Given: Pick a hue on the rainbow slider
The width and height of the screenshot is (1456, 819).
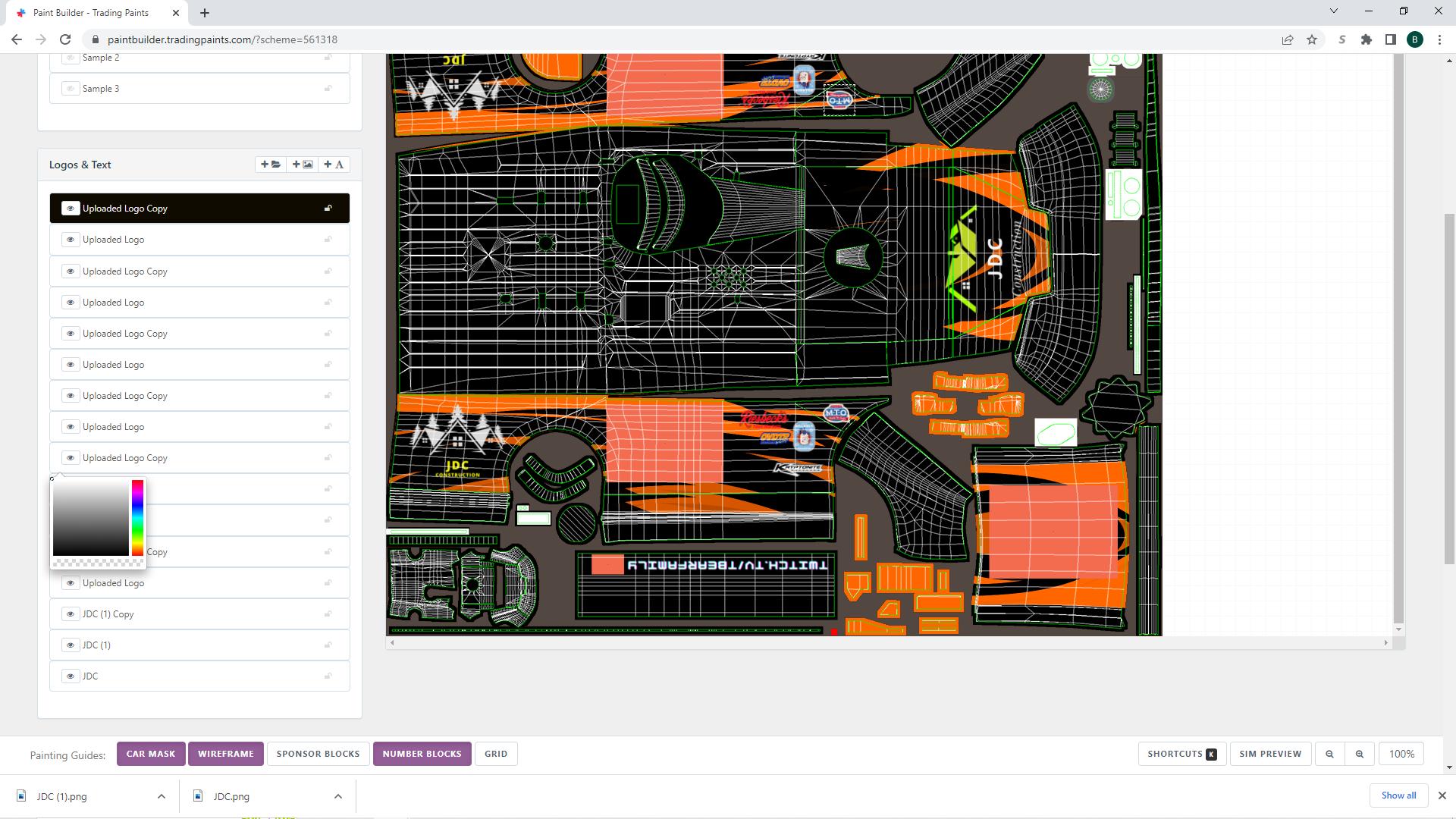Looking at the screenshot, I should [137, 518].
